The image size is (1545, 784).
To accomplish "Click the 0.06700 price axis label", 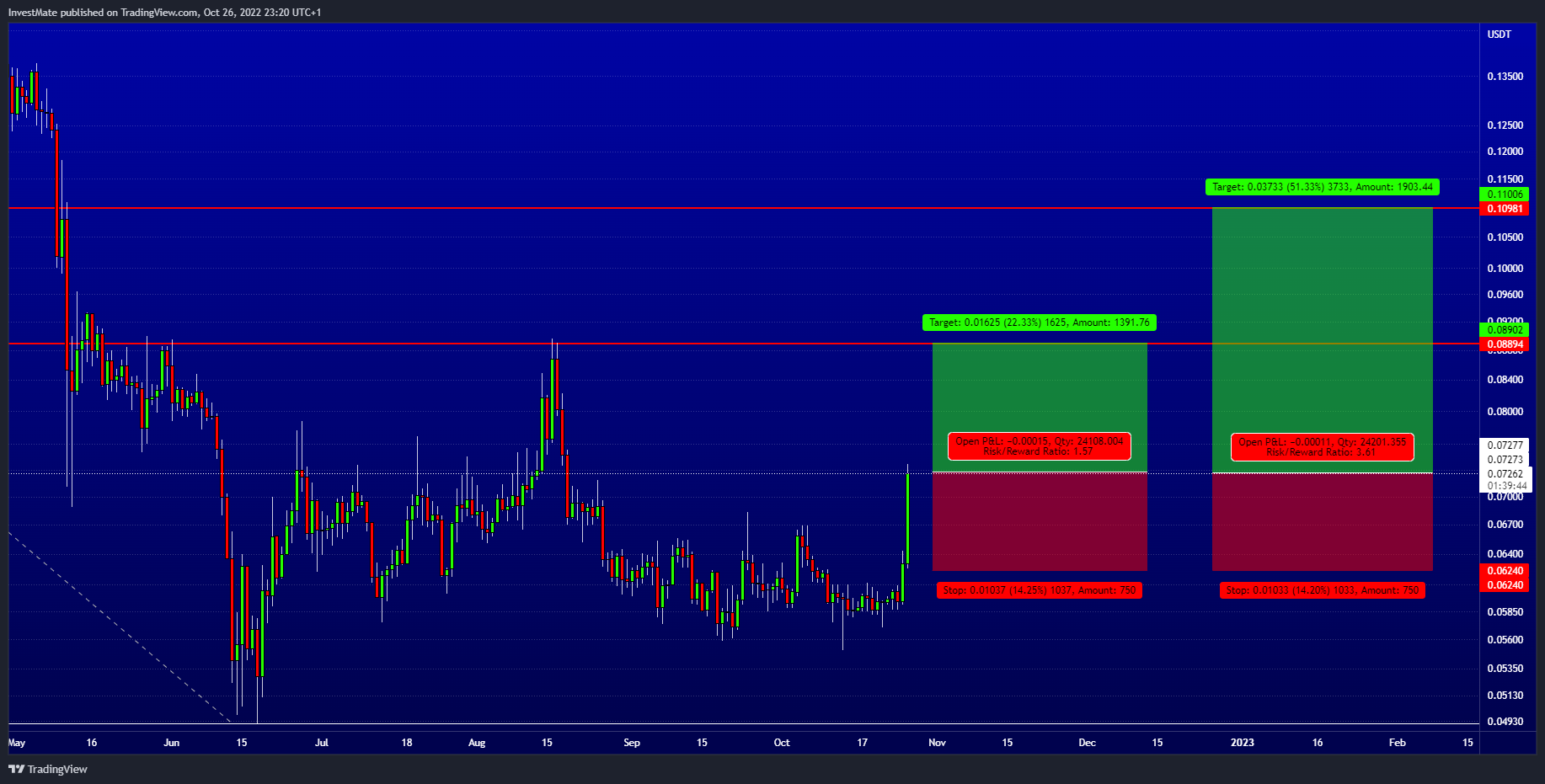I will 1505,525.
